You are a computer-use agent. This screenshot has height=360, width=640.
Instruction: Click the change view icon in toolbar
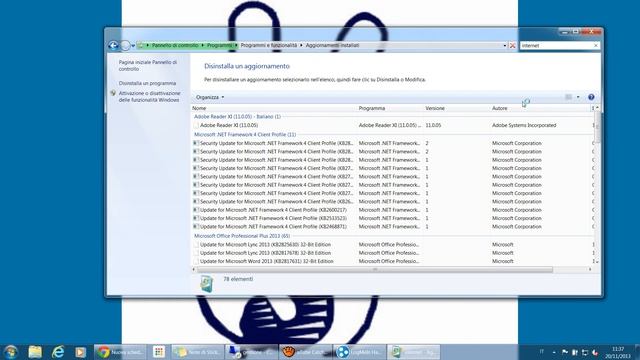[568, 97]
